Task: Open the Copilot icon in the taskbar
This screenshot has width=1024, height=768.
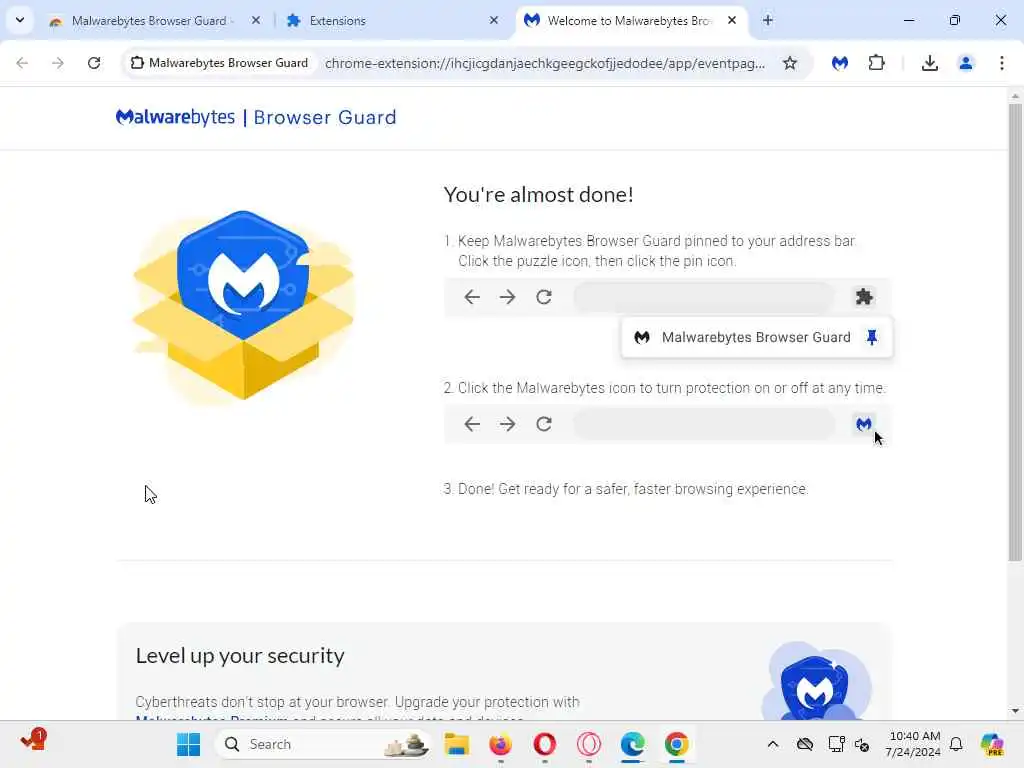Action: point(992,744)
